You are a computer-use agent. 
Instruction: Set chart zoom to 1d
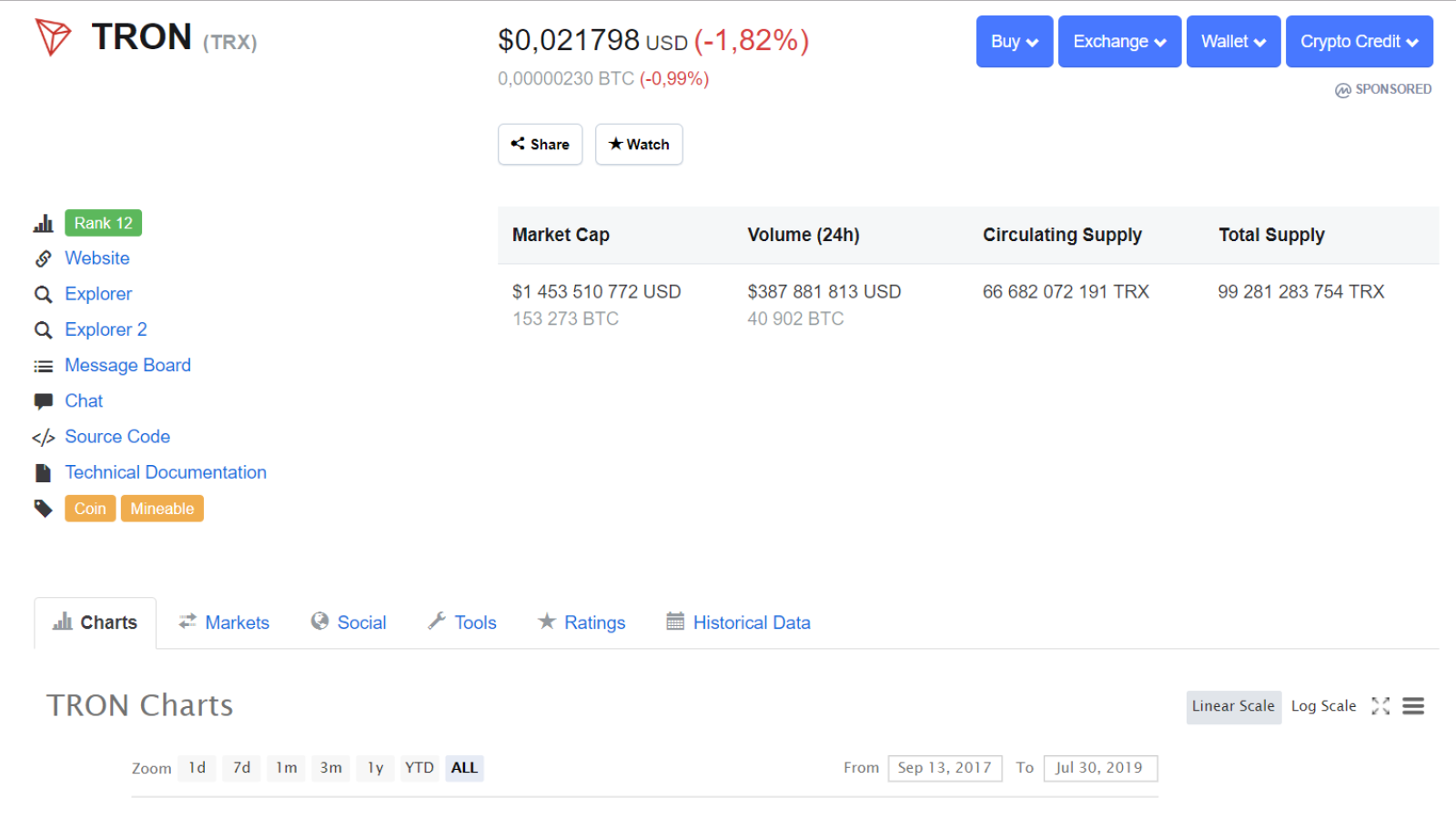coord(197,768)
